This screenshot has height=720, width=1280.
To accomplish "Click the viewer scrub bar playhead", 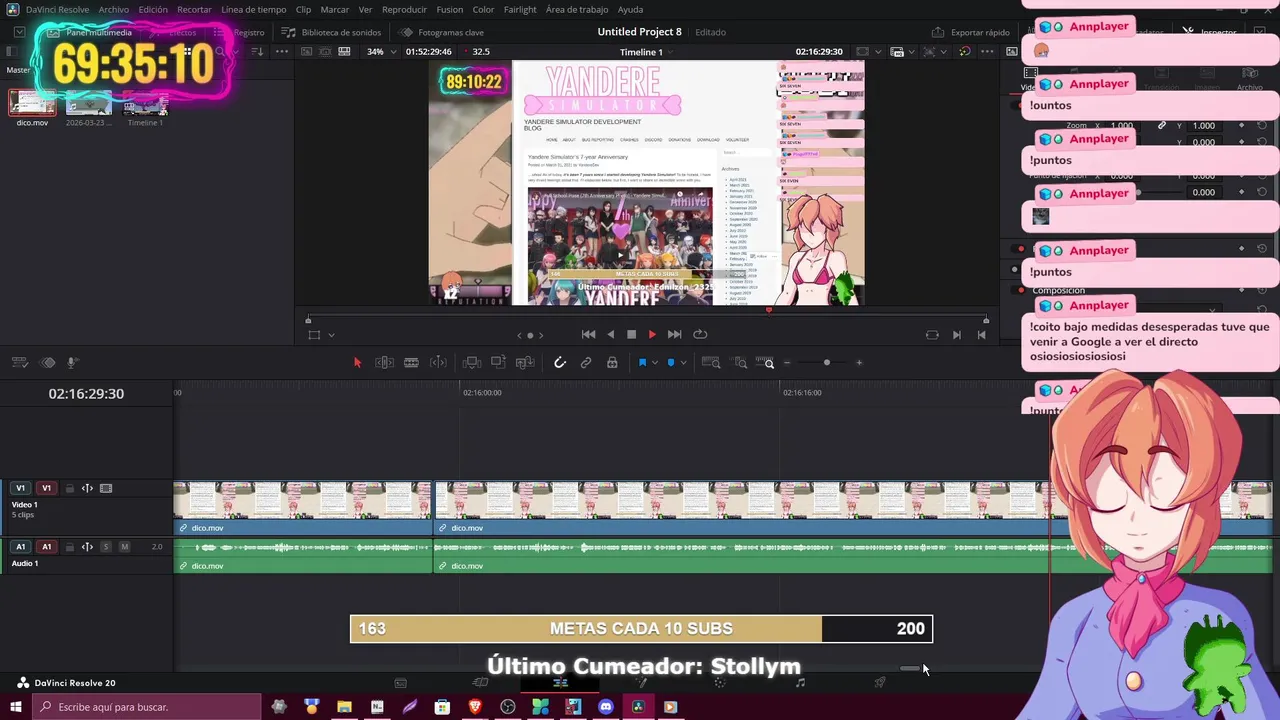I will pyautogui.click(x=768, y=311).
